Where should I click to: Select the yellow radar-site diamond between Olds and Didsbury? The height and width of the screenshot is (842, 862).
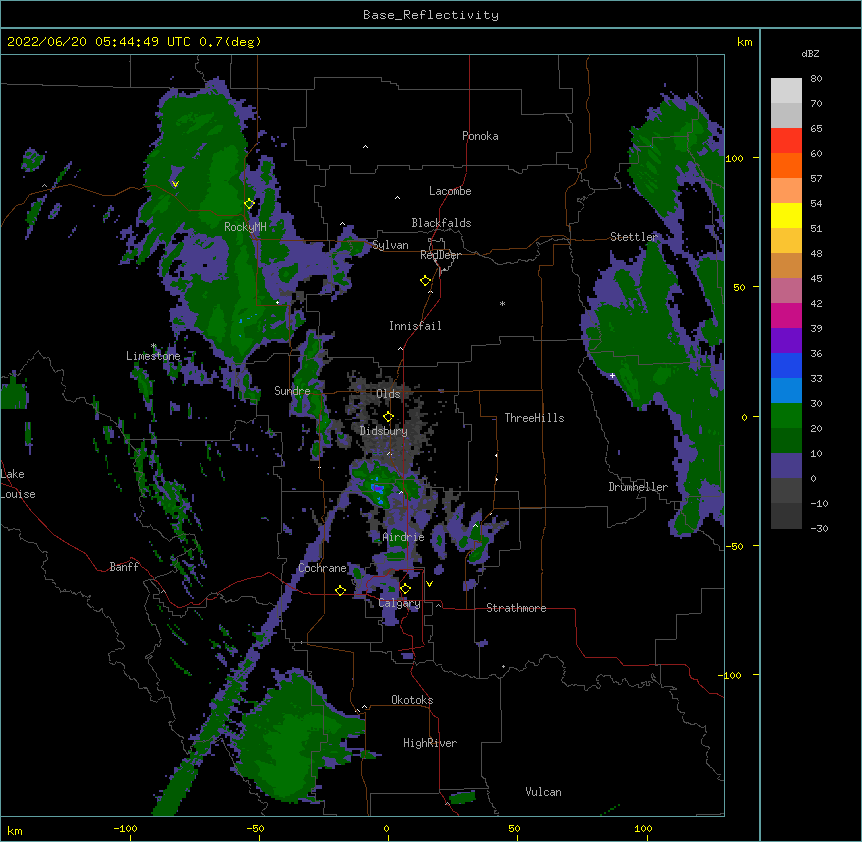388,417
